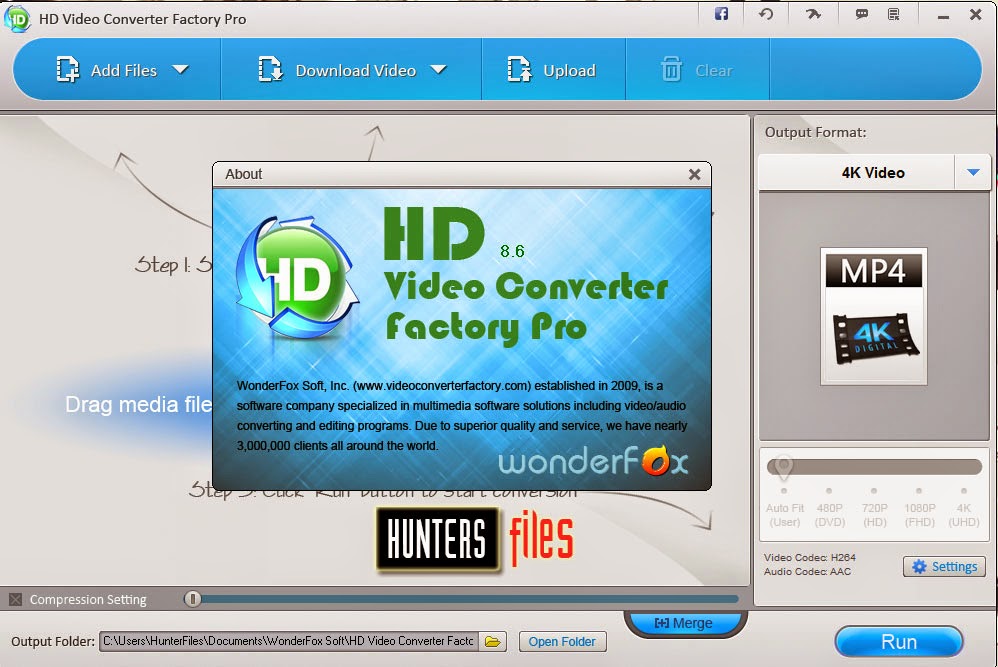Viewport: 998px width, 667px height.
Task: Select the 4K (UHD) resolution mark
Action: point(964,509)
